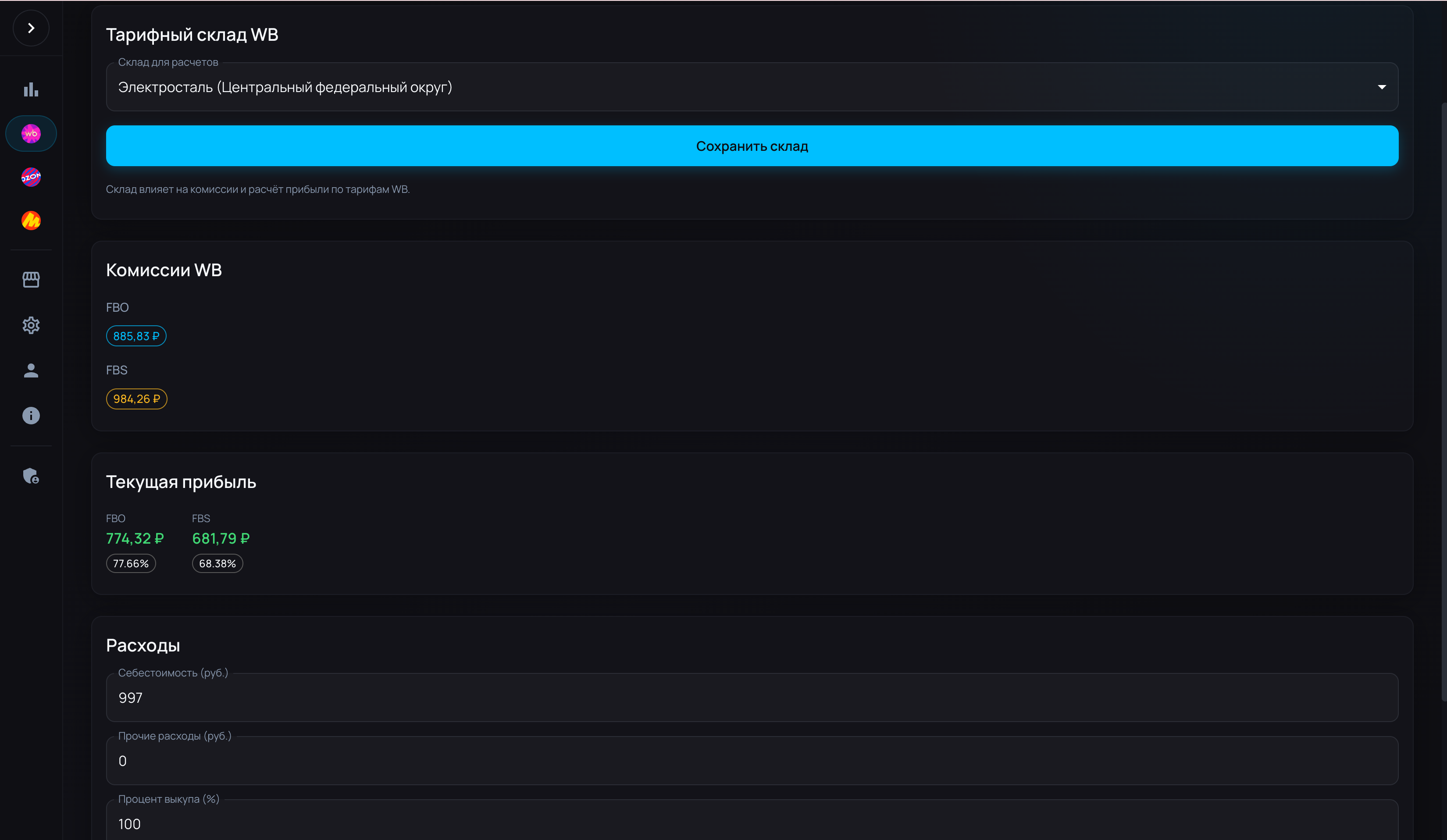Focus the Себестоимость (руб.) input field

click(x=751, y=698)
